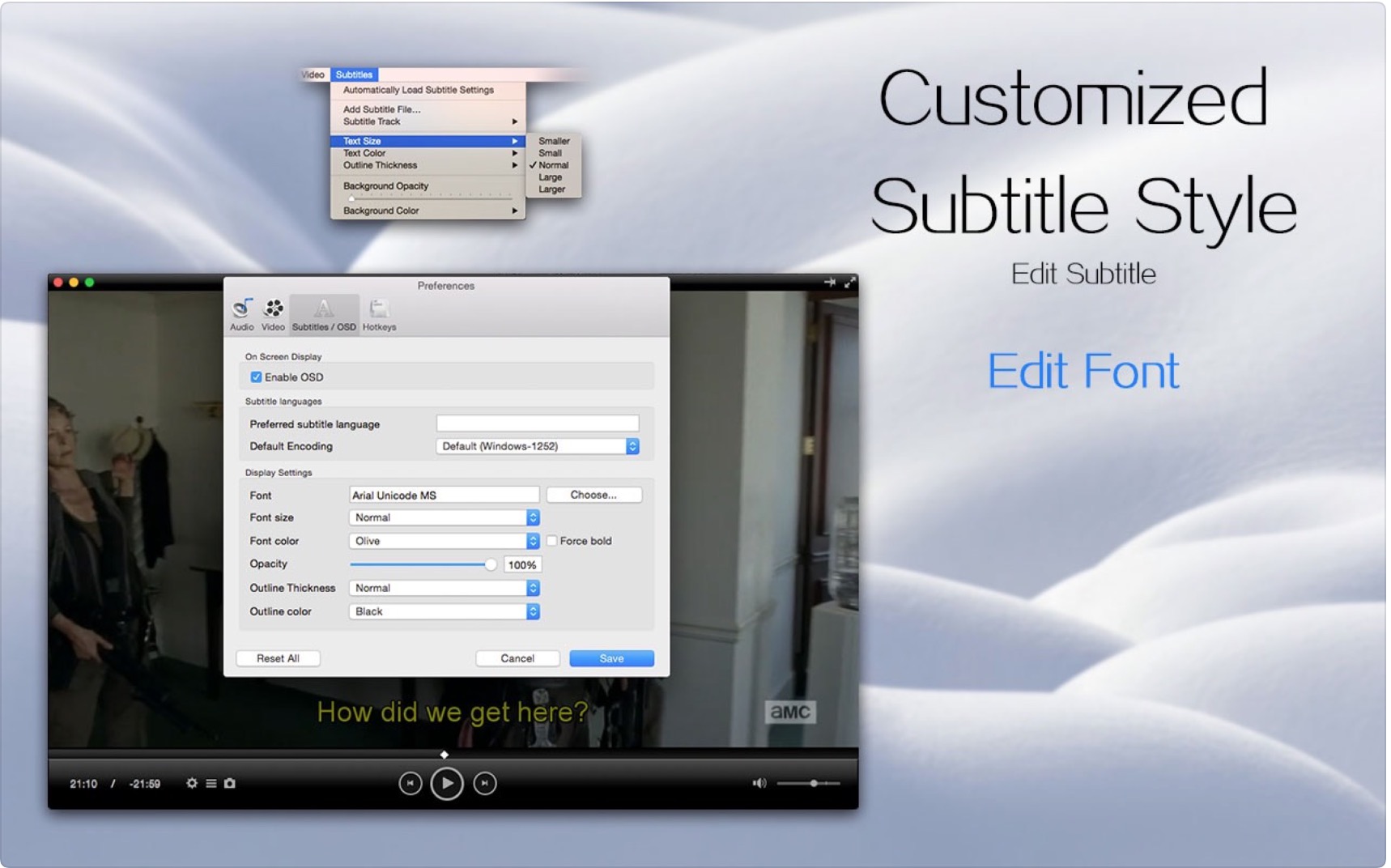Click the Cancel button

(517, 658)
